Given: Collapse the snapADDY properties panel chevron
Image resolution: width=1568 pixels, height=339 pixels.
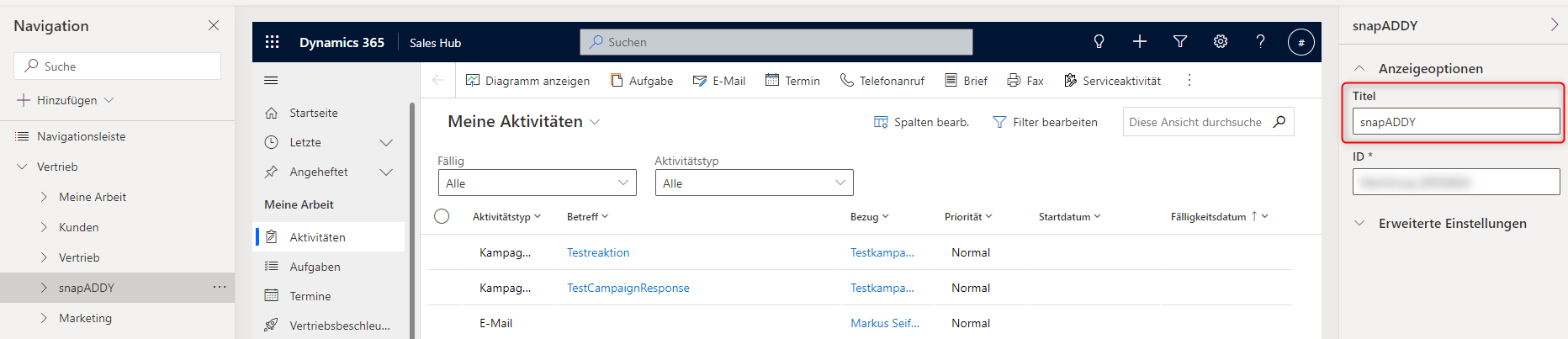Looking at the screenshot, I should [1555, 25].
